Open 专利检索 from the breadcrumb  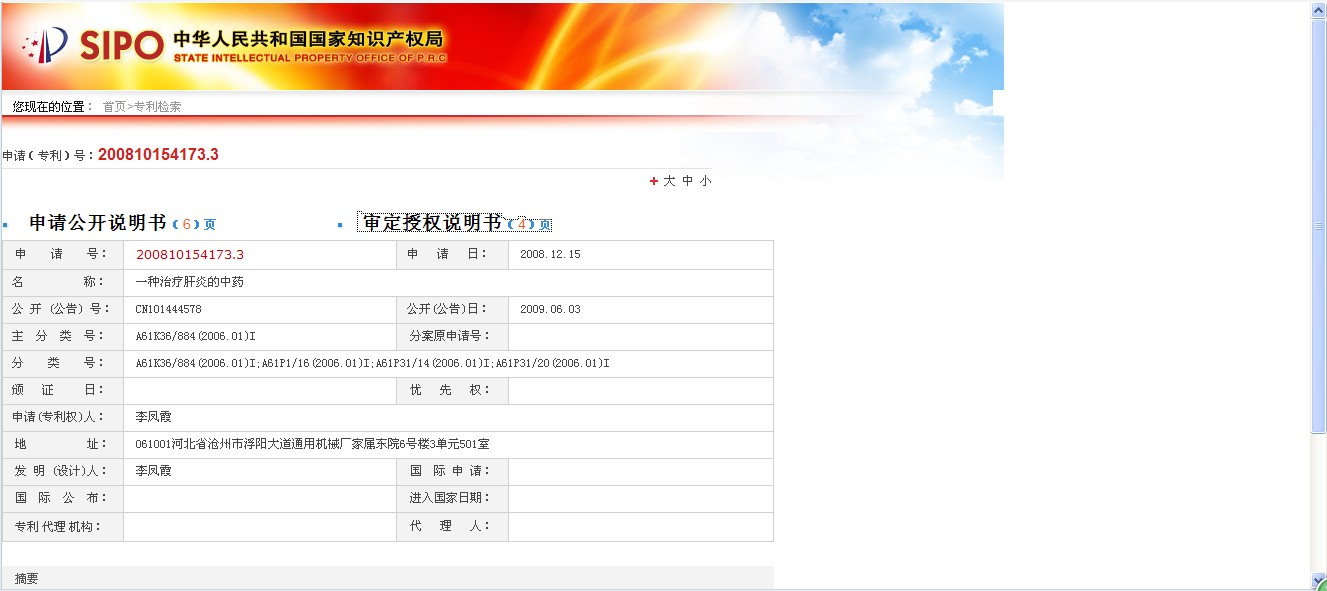[x=158, y=106]
